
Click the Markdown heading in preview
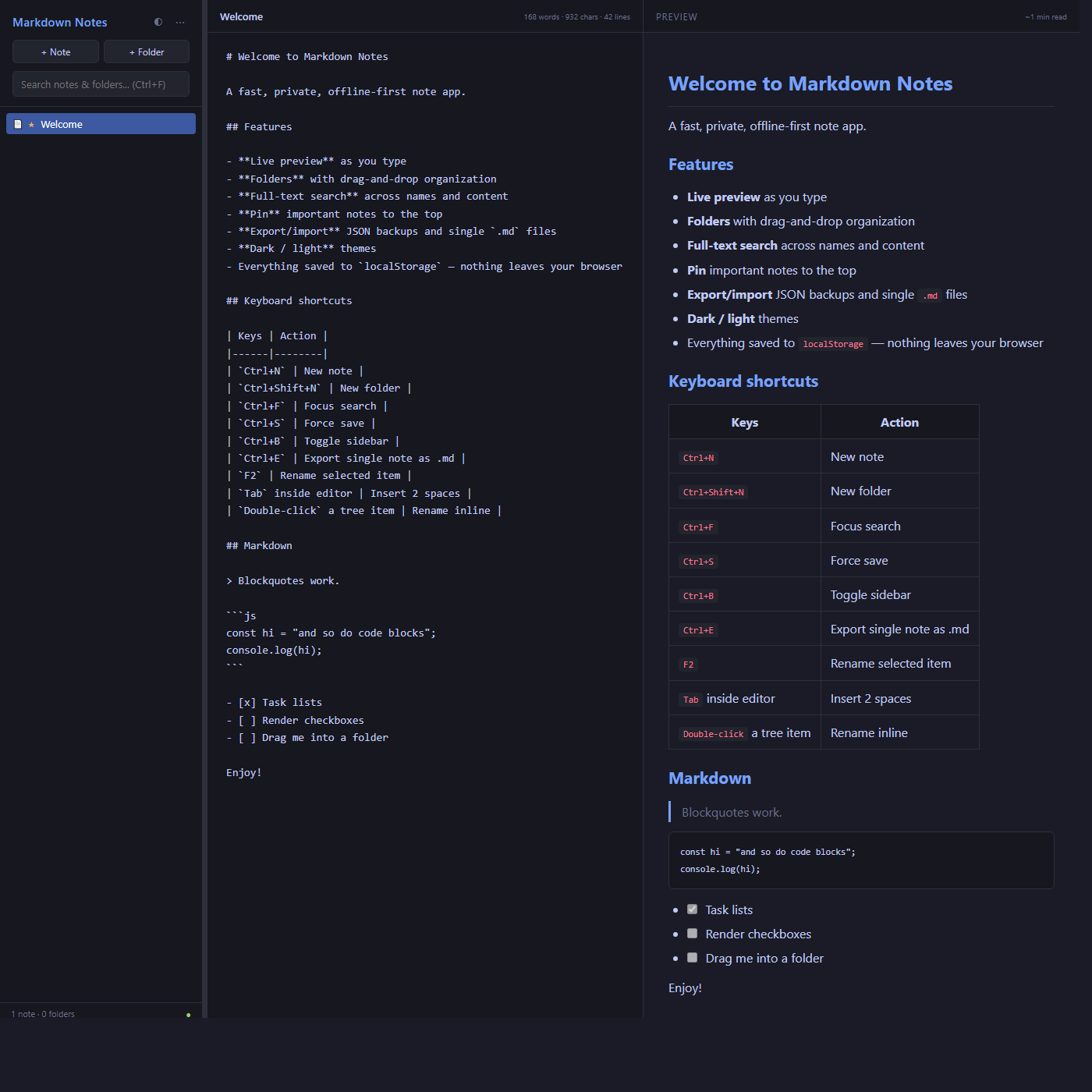point(710,778)
